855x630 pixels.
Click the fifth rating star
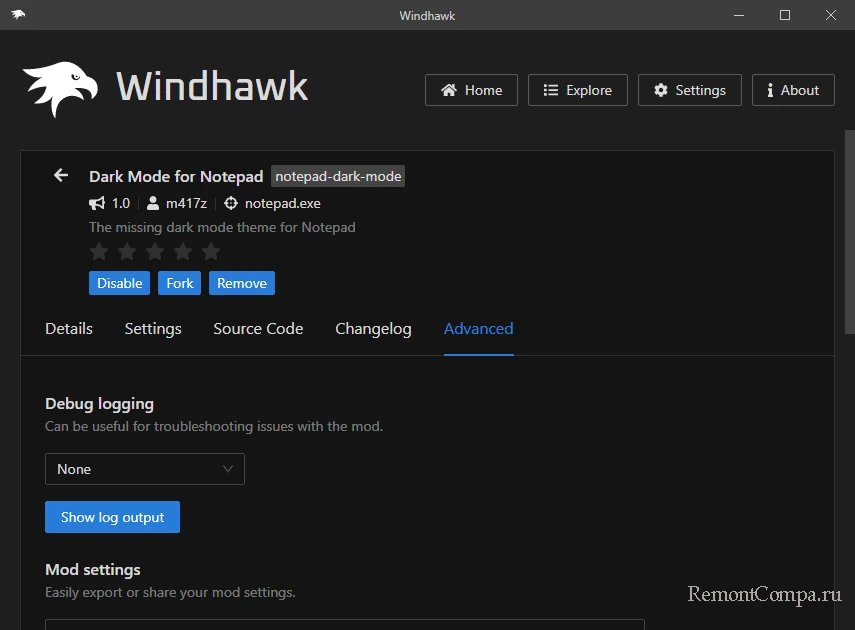[211, 251]
